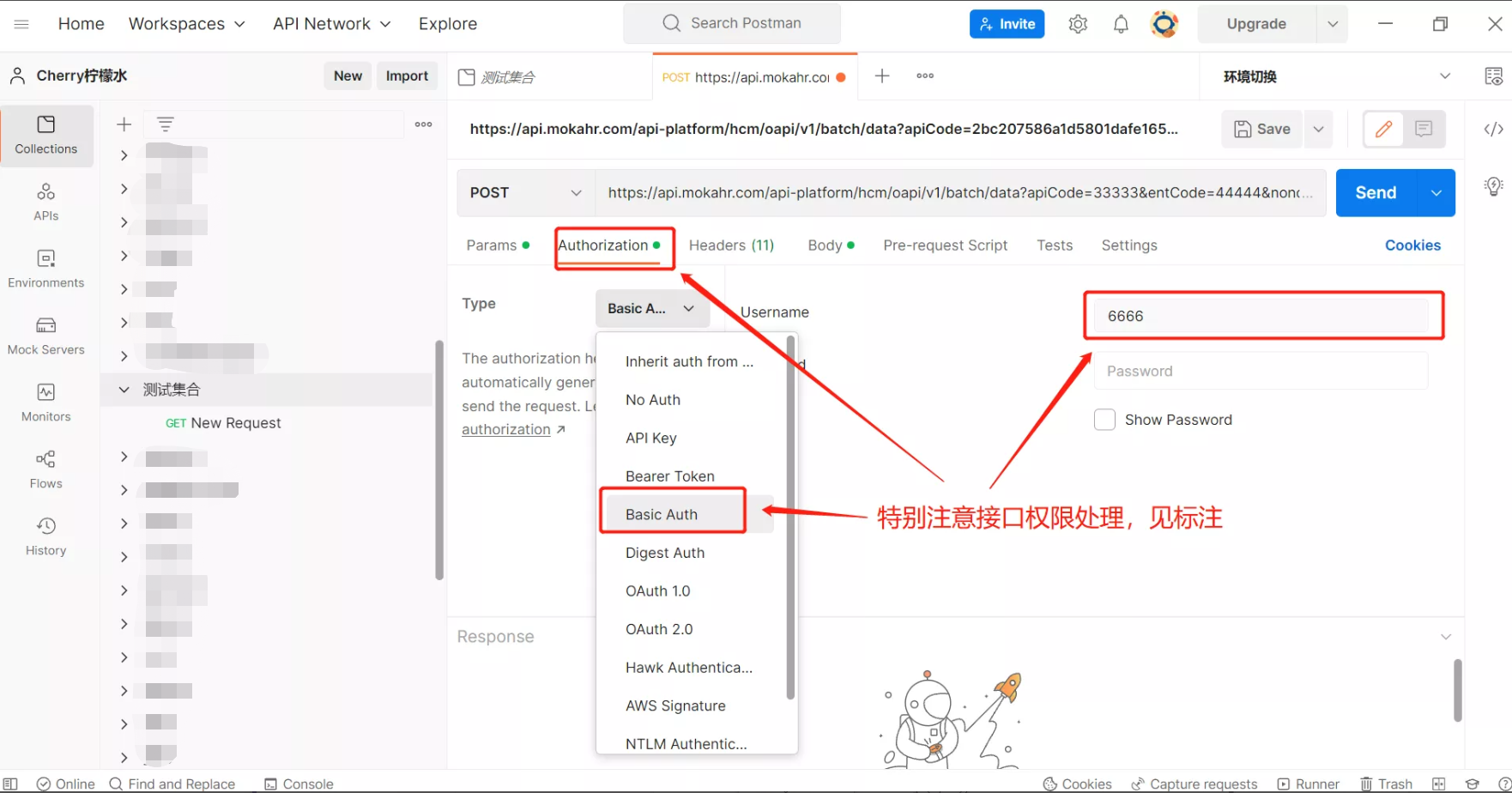This screenshot has height=793, width=1512.
Task: Open Runner from status bar
Action: [x=1309, y=784]
